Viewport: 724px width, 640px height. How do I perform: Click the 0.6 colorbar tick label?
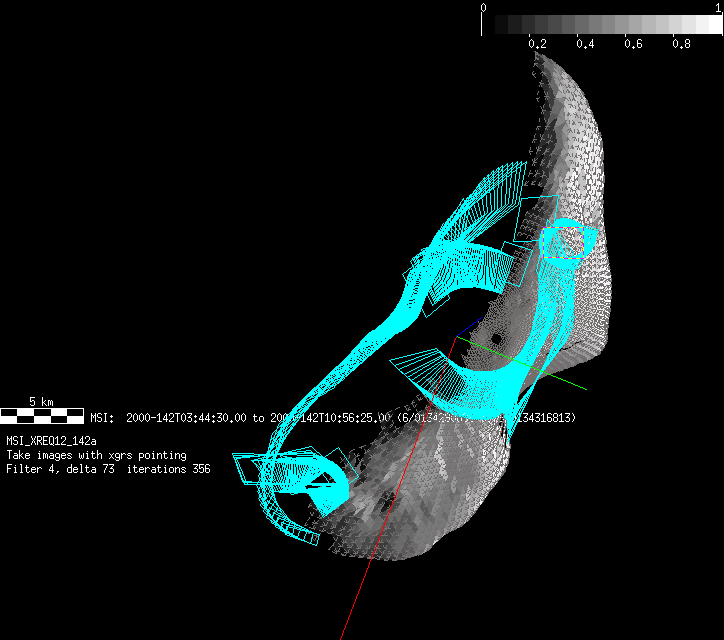[x=633, y=44]
